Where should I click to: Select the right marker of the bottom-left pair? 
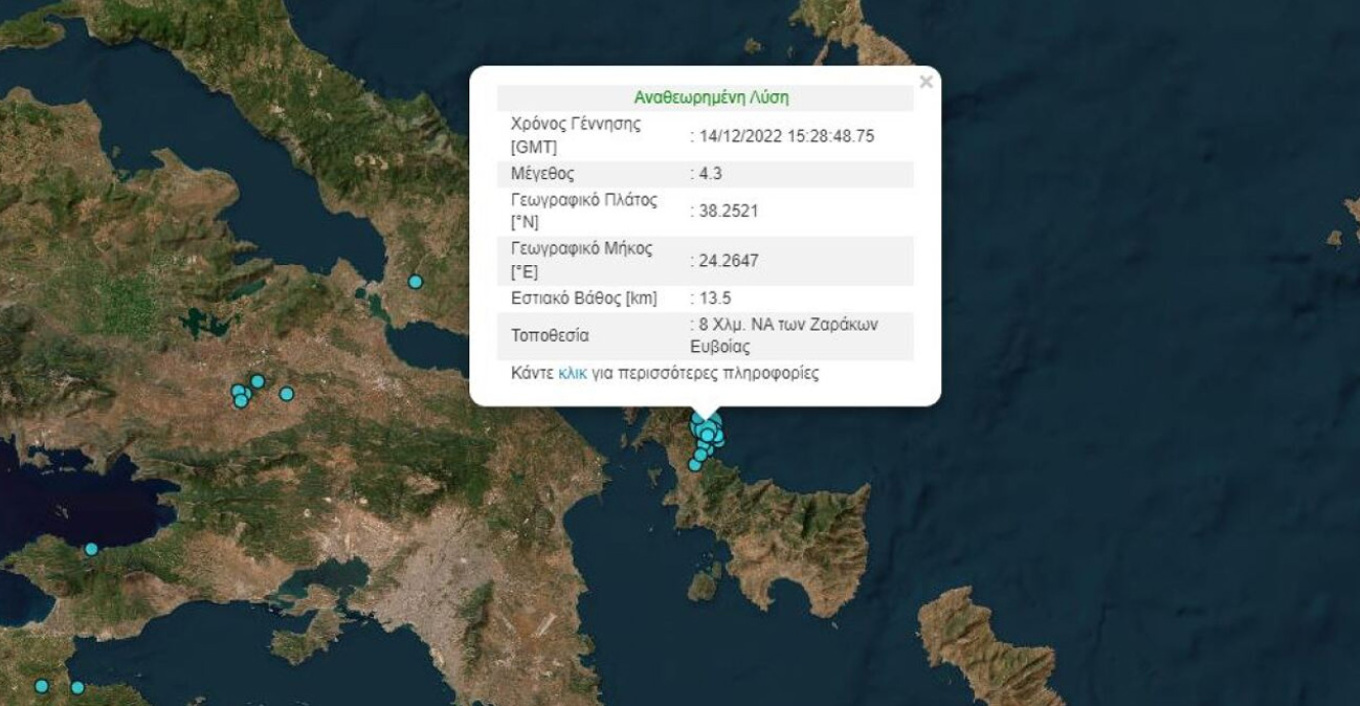pyautogui.click(x=77, y=688)
